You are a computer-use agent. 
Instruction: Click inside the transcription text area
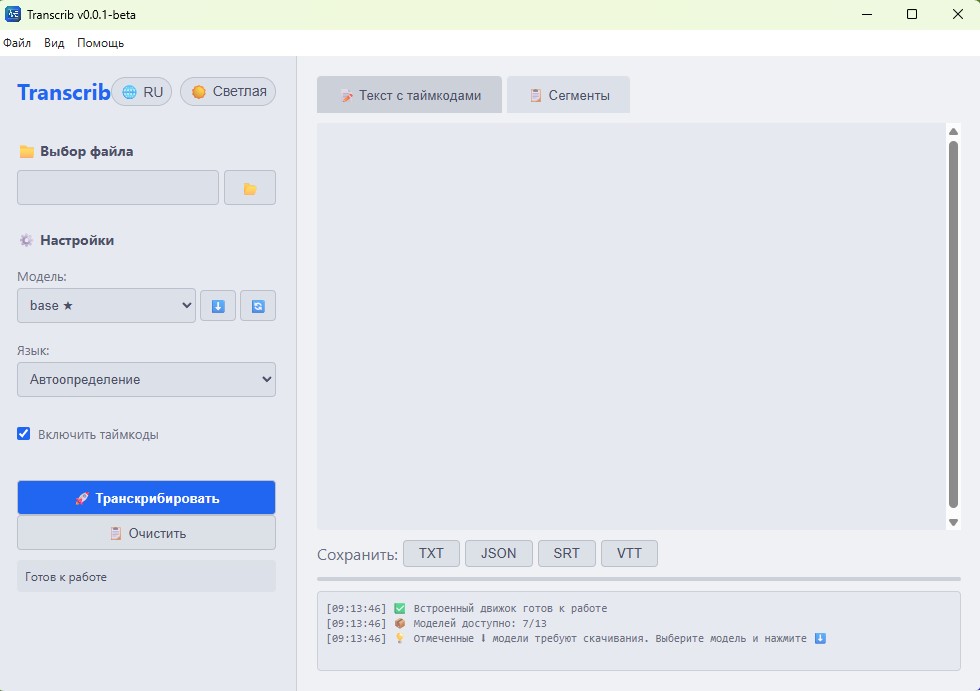click(x=631, y=326)
